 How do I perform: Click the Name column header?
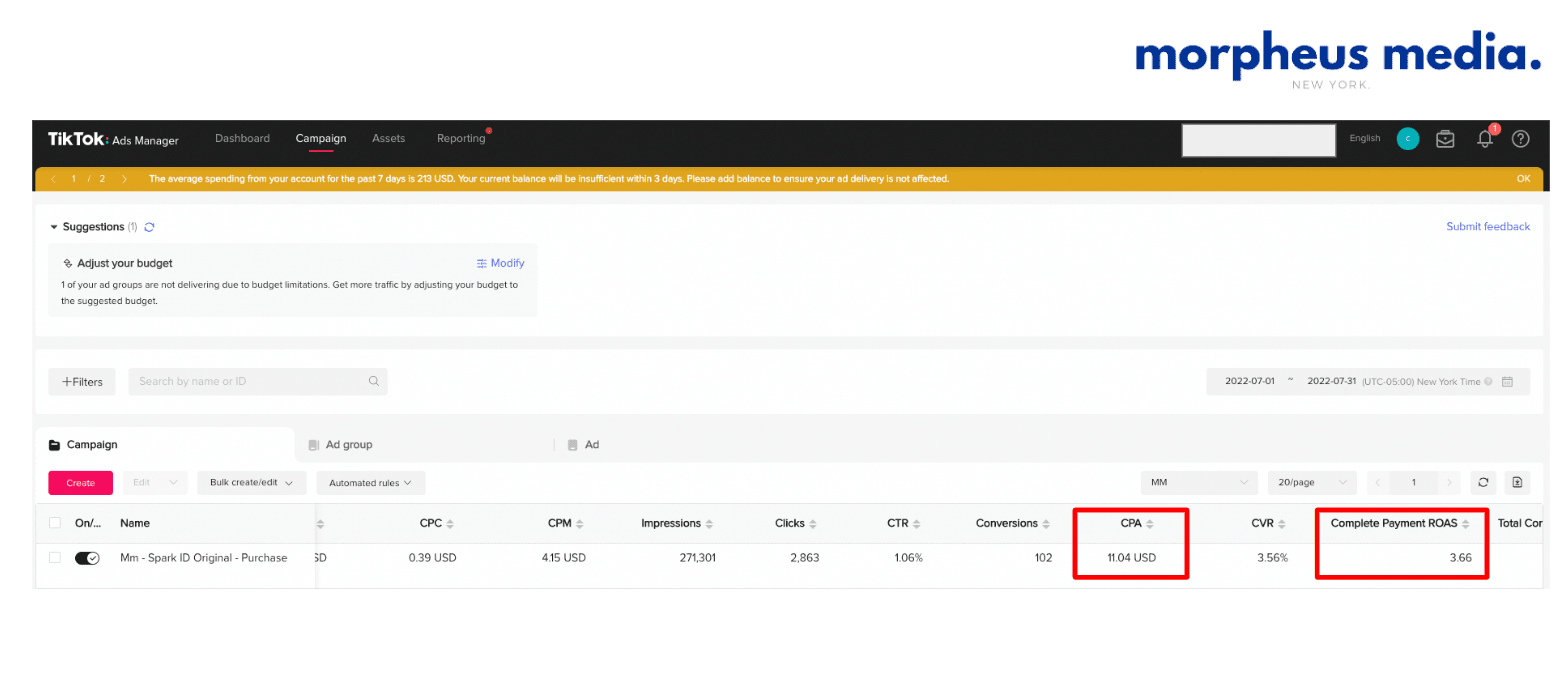[135, 523]
